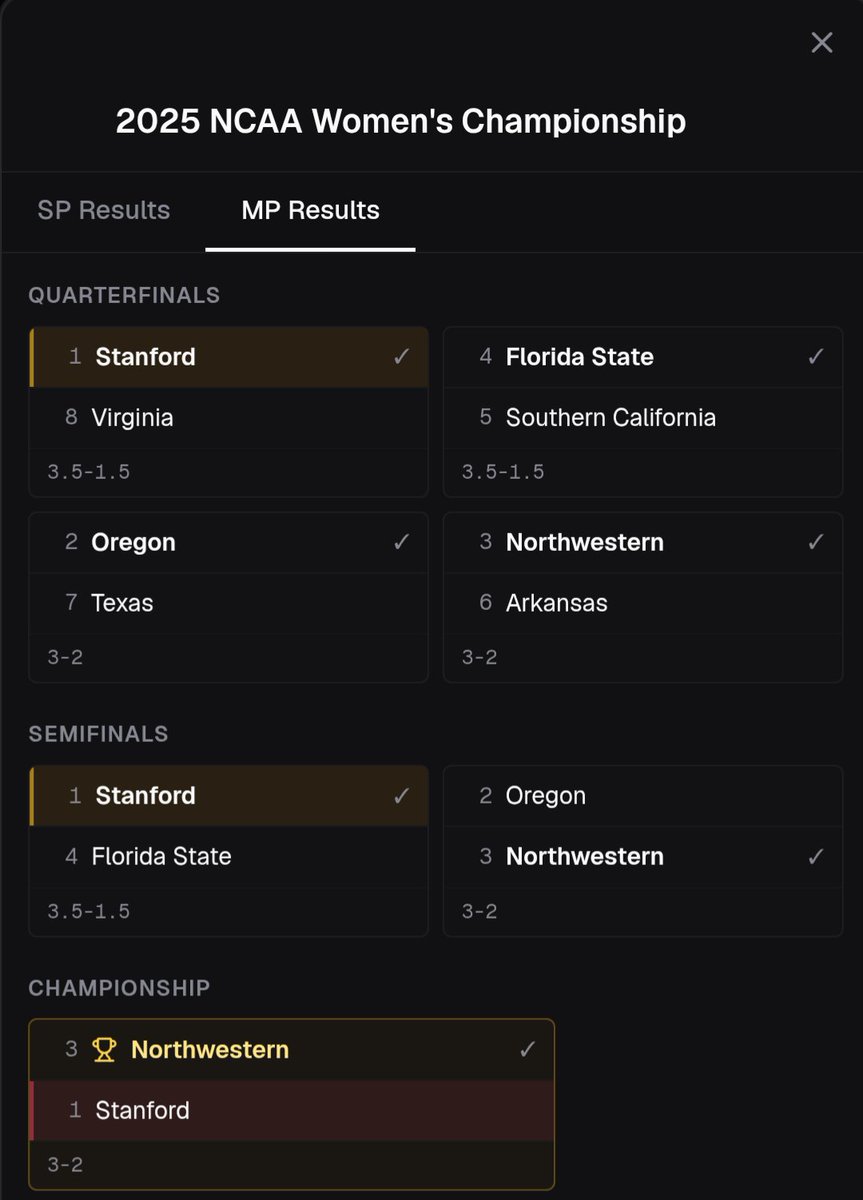
Task: Click the checkmark beside championship winner Northwestern
Action: [x=528, y=1050]
